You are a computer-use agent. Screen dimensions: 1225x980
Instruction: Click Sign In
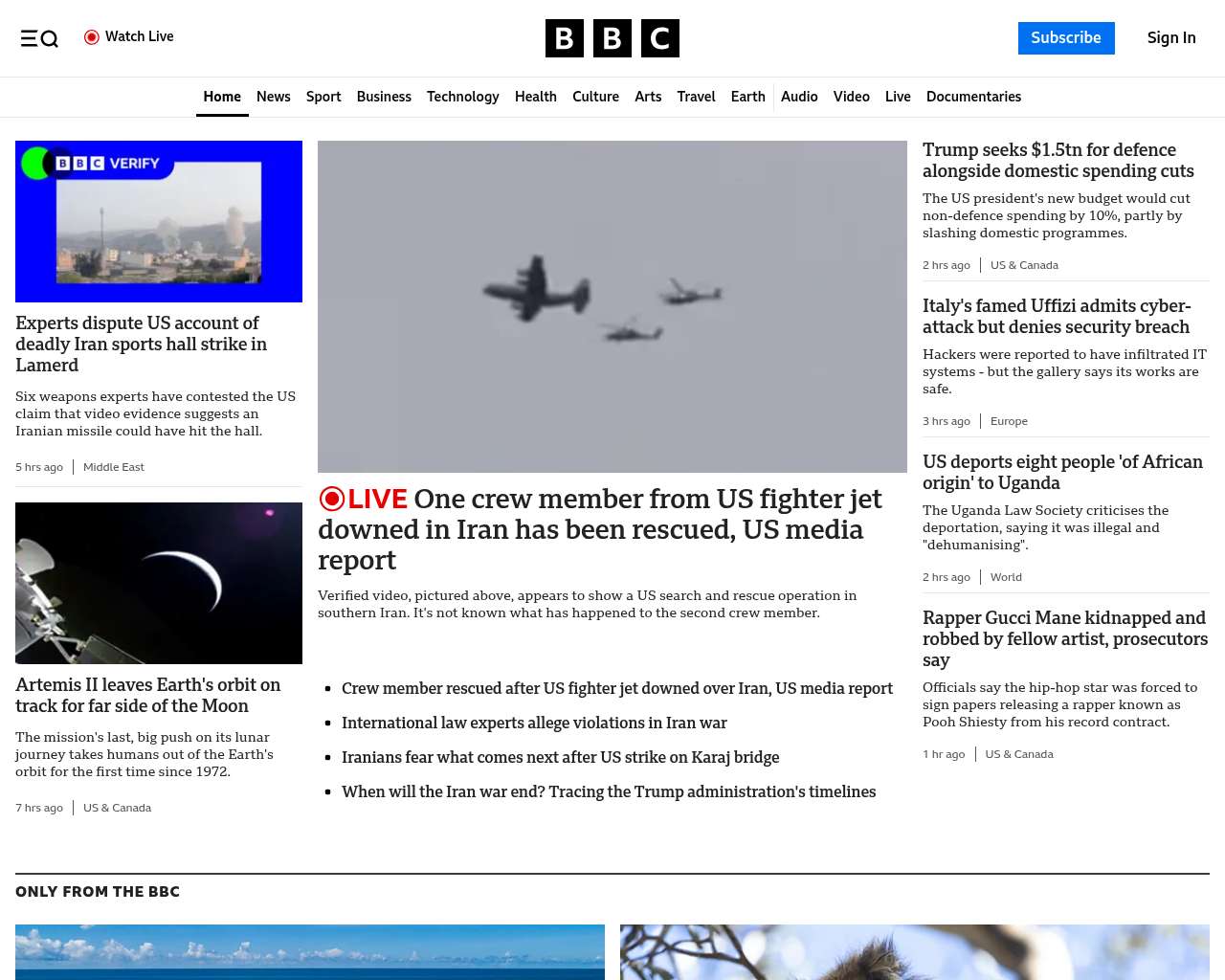(1171, 38)
